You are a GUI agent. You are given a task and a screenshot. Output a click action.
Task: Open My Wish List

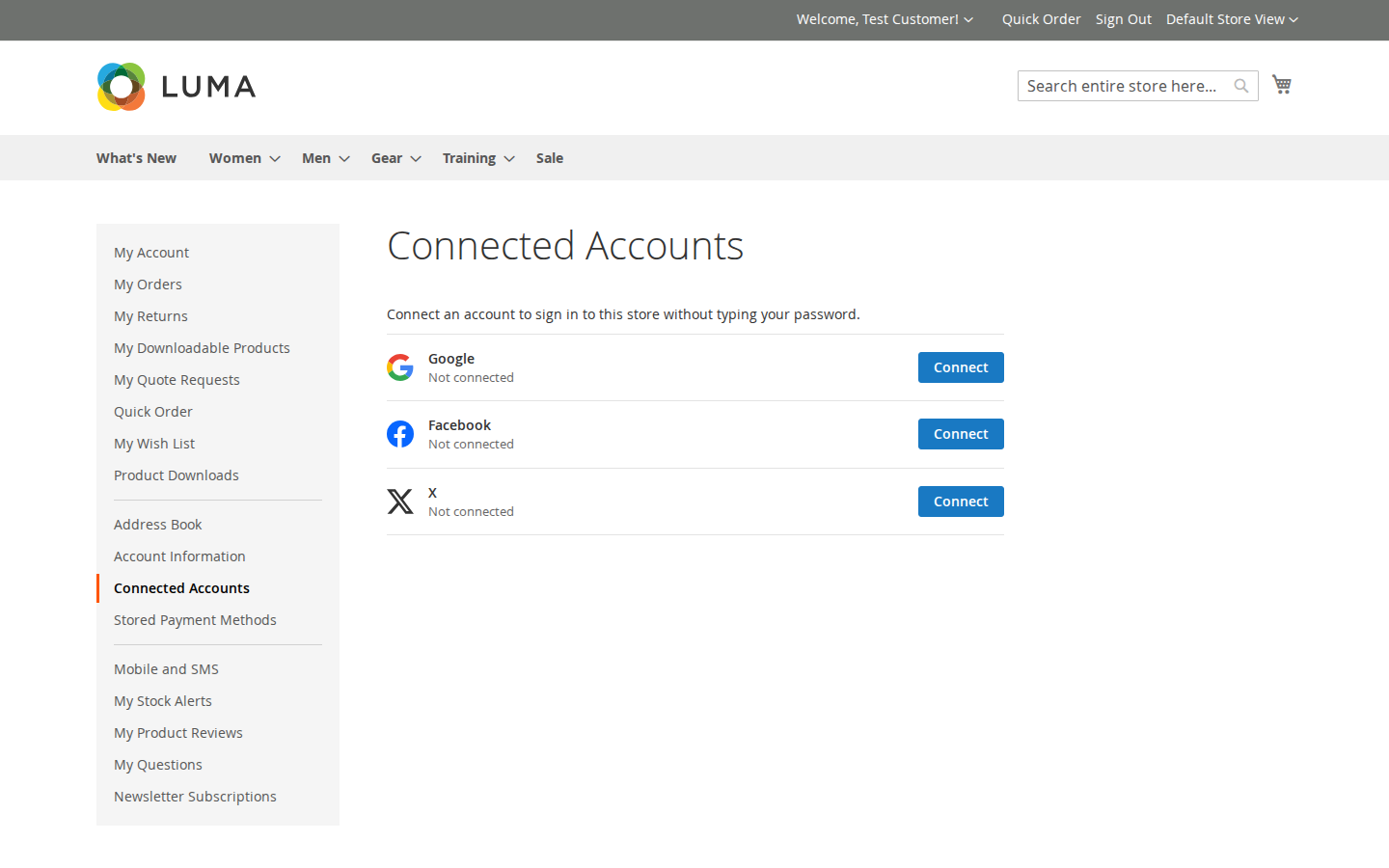[154, 444]
